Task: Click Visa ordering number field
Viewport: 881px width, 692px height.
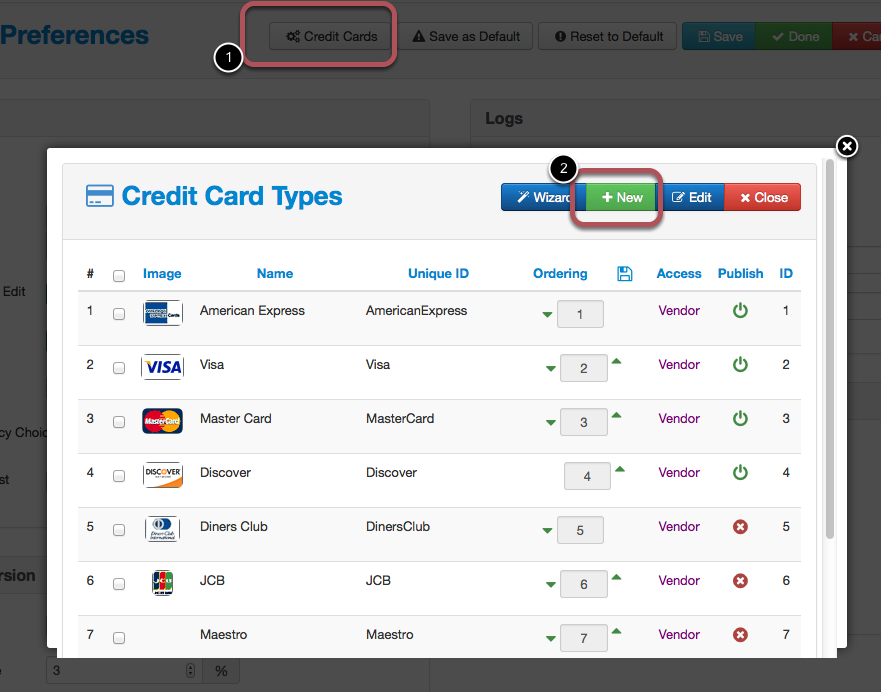Action: click(x=584, y=368)
